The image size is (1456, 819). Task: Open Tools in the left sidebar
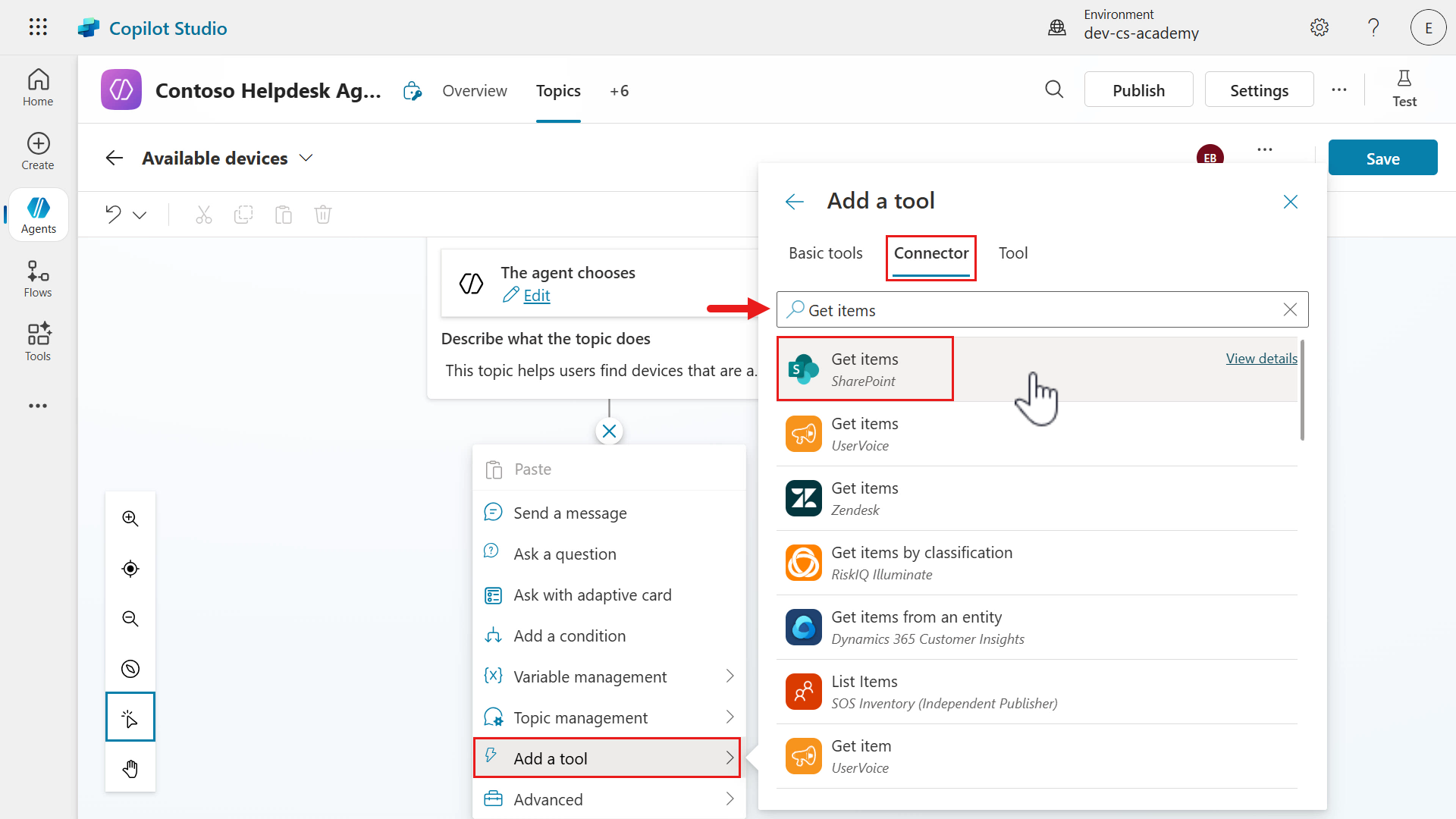(38, 342)
